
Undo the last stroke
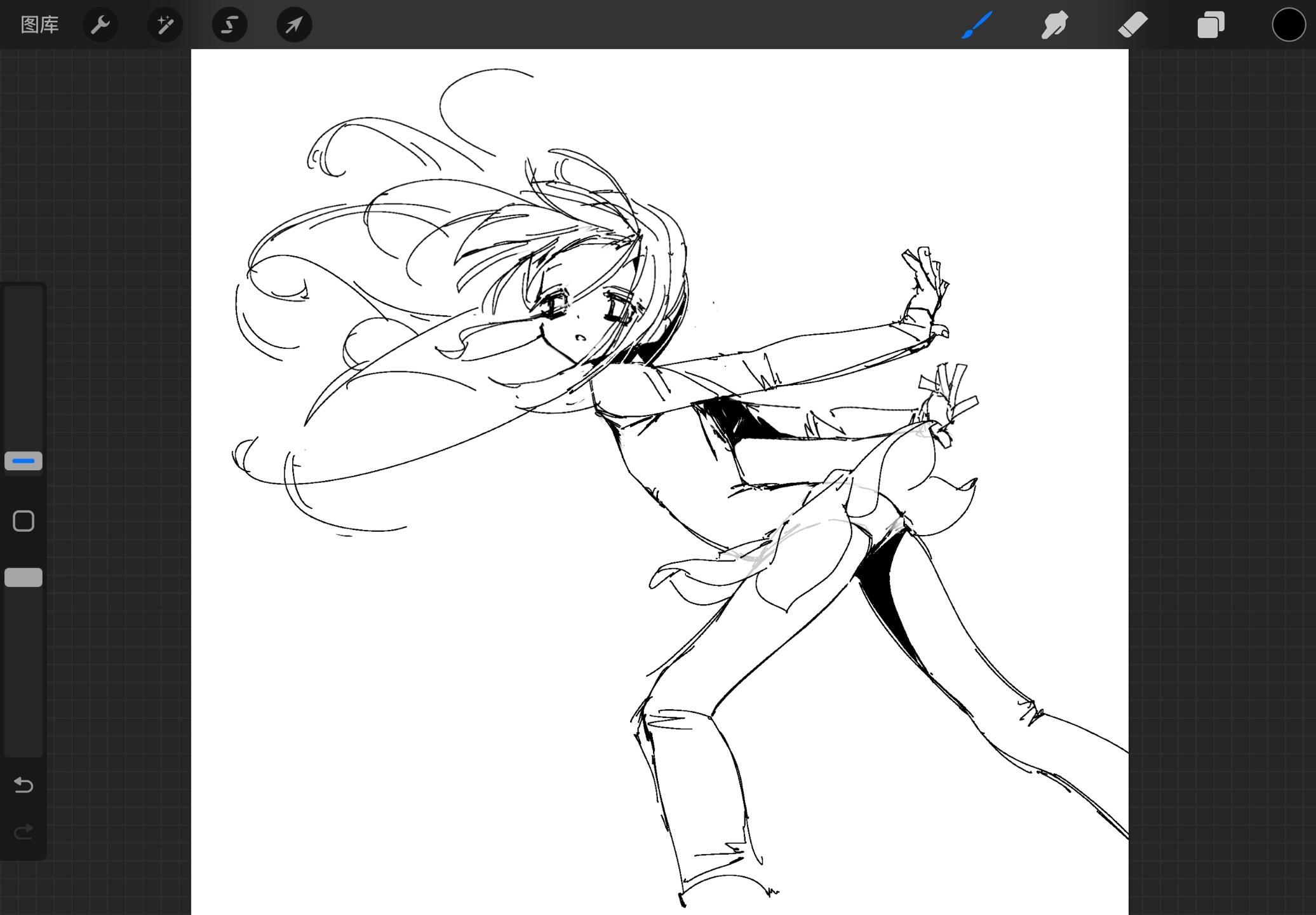click(23, 785)
